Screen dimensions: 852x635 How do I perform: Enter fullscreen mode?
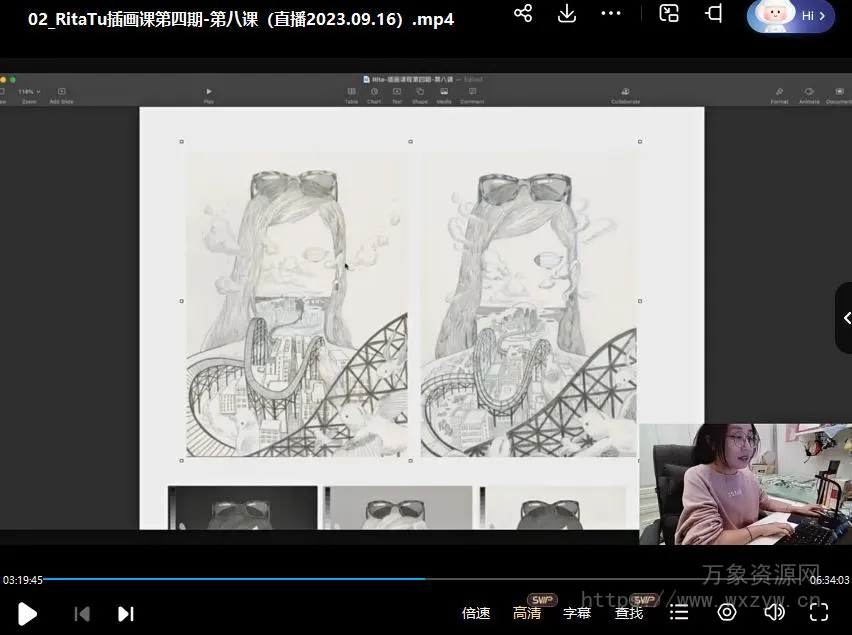(819, 612)
